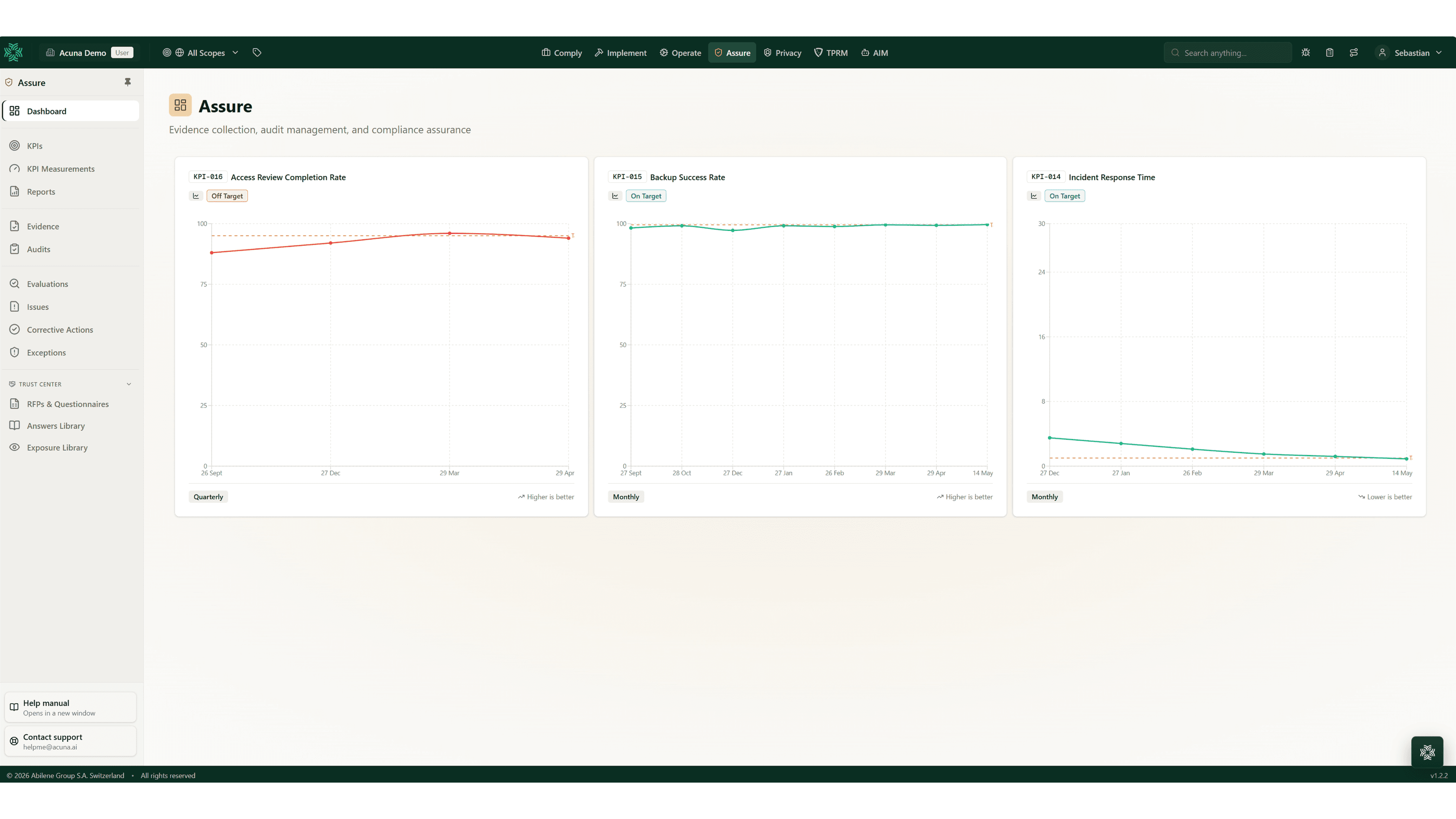Image resolution: width=1456 pixels, height=819 pixels.
Task: Click the On Target badge on Backup Success Rate
Action: click(x=646, y=196)
